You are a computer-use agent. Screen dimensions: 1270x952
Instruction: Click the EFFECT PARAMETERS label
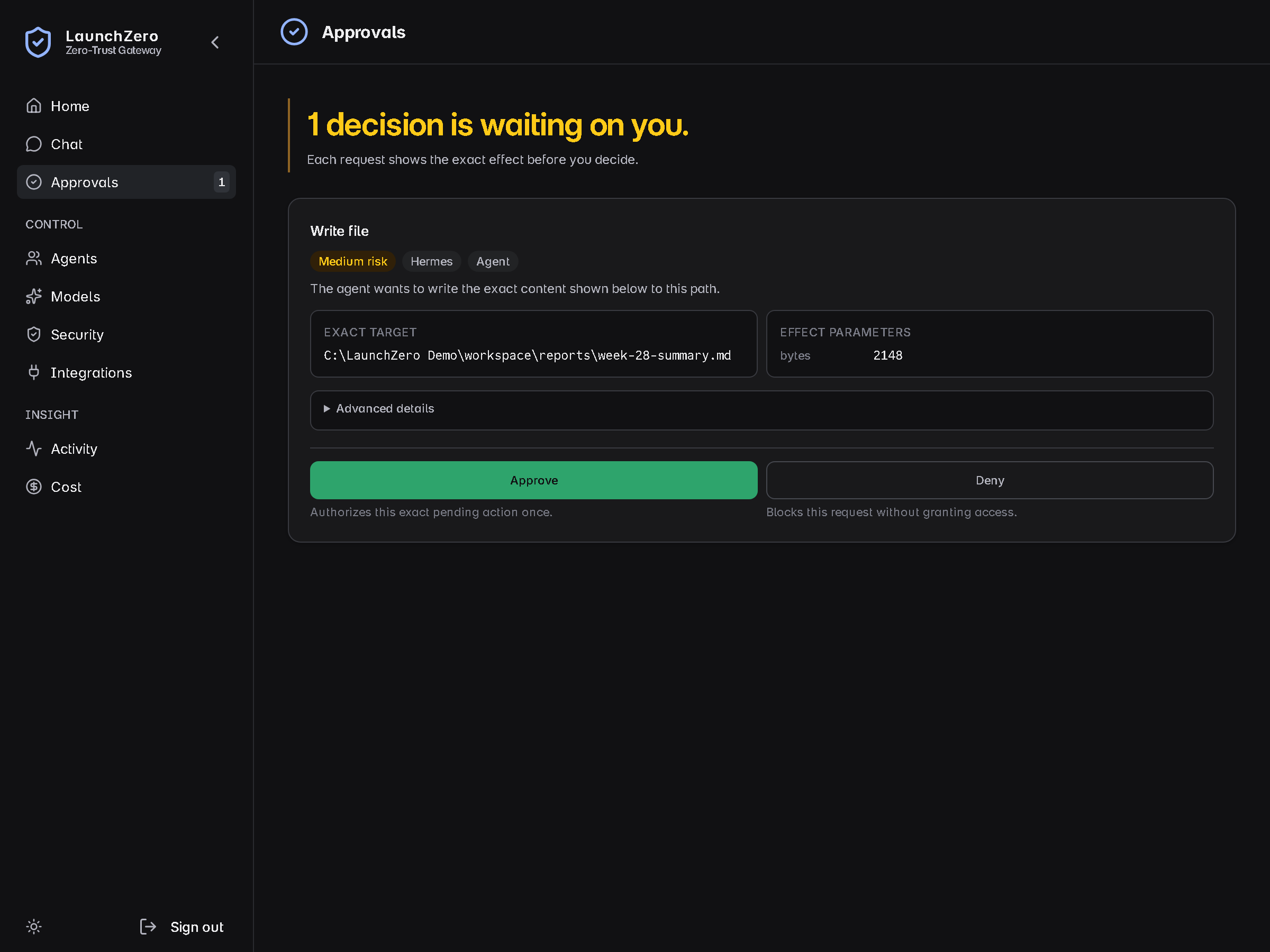point(845,332)
